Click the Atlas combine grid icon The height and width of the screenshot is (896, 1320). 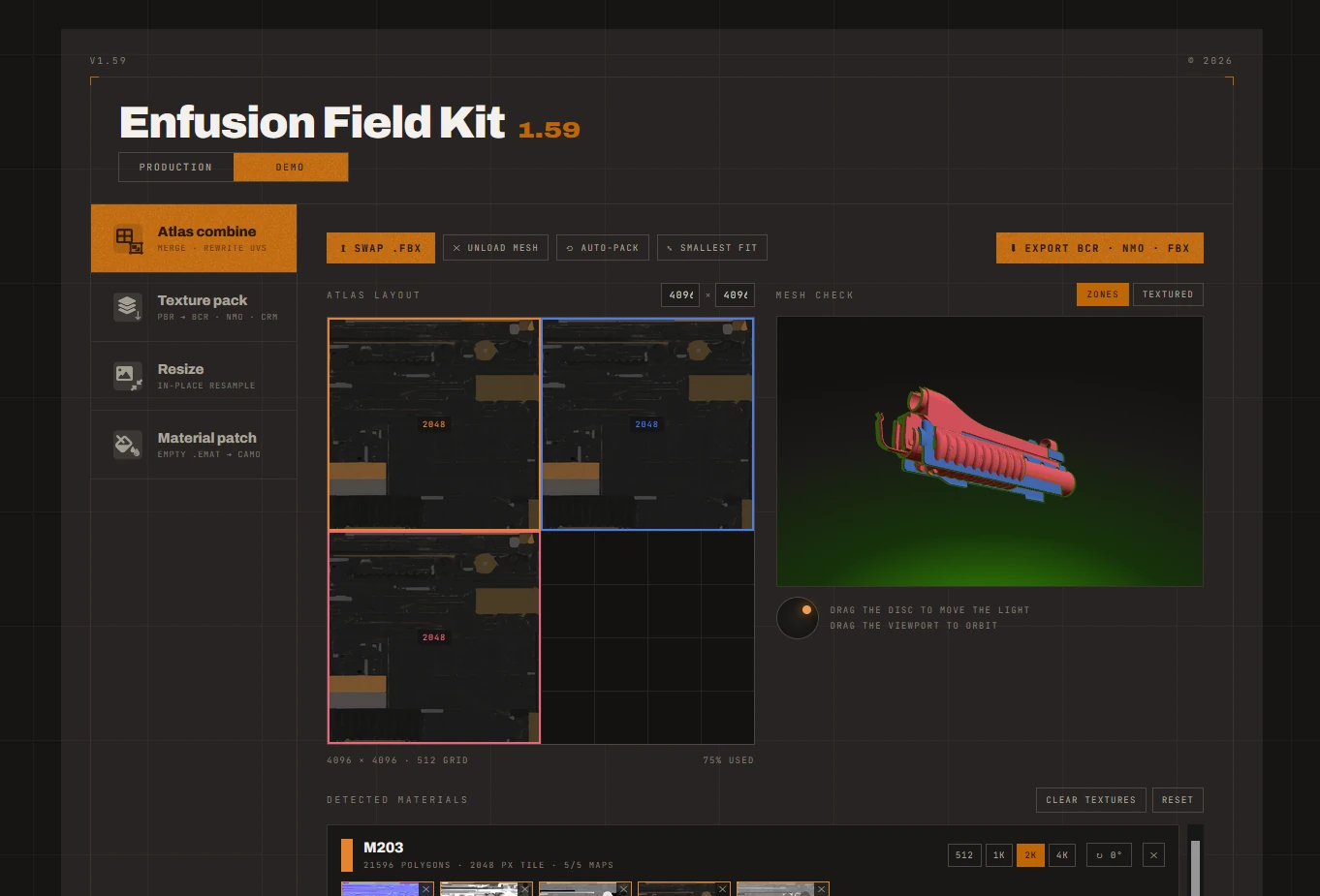[128, 238]
